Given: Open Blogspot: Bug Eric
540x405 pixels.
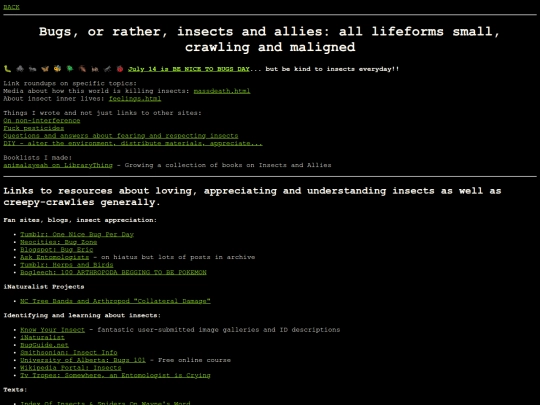Looking at the screenshot, I should [56, 250].
